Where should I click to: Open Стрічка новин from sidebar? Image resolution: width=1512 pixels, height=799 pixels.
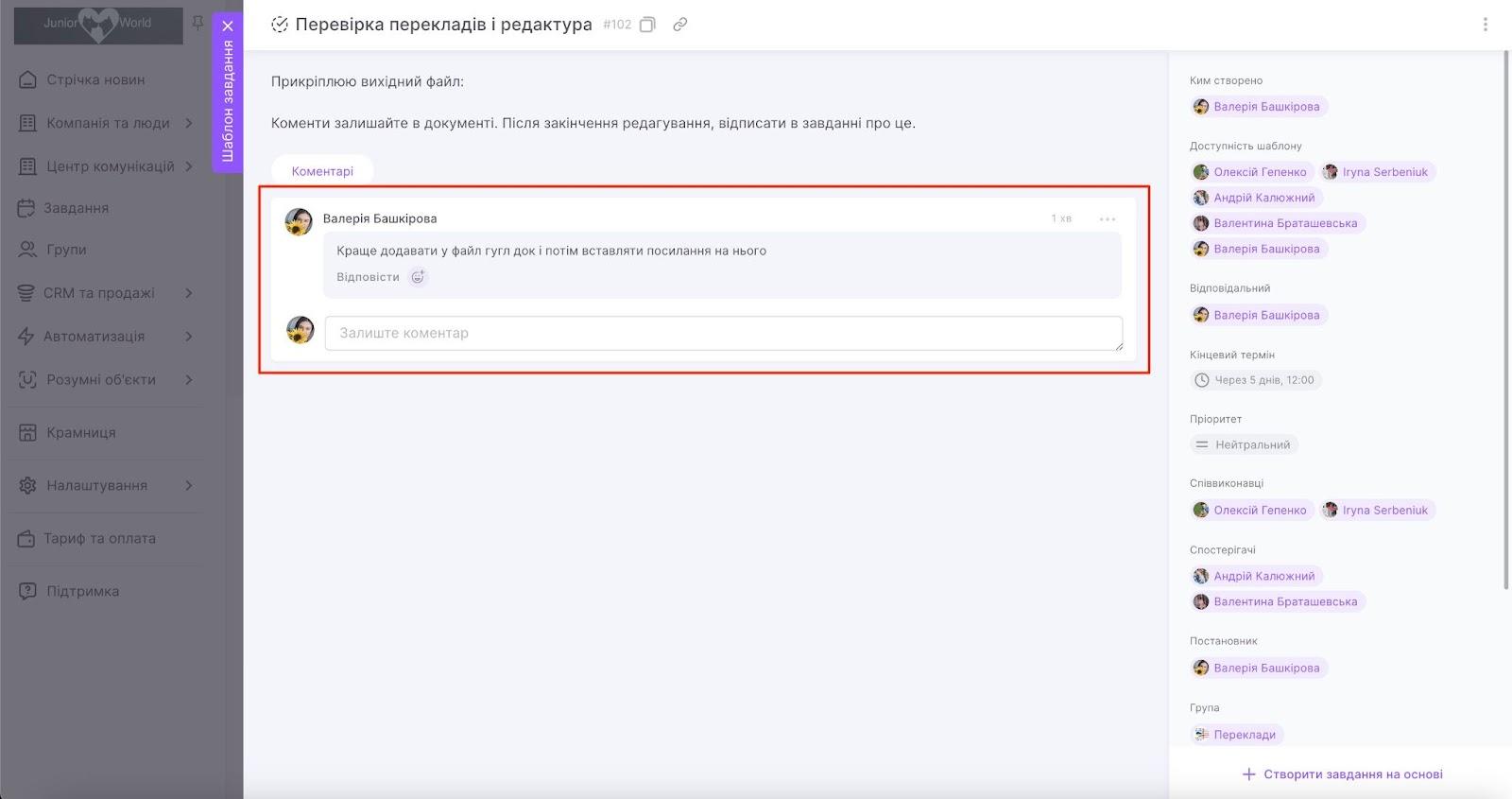[95, 79]
